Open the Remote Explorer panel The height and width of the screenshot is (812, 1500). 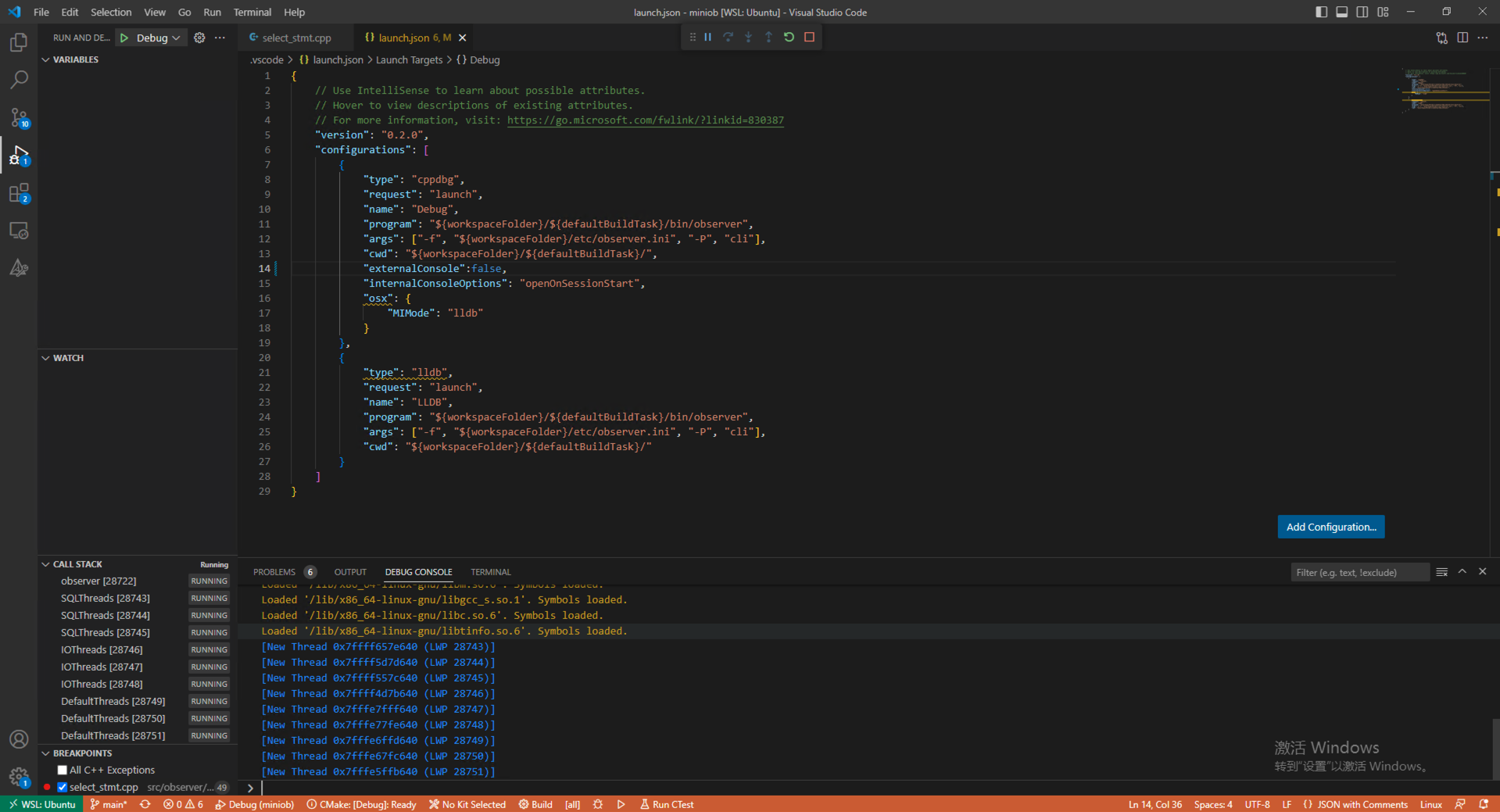click(19, 231)
